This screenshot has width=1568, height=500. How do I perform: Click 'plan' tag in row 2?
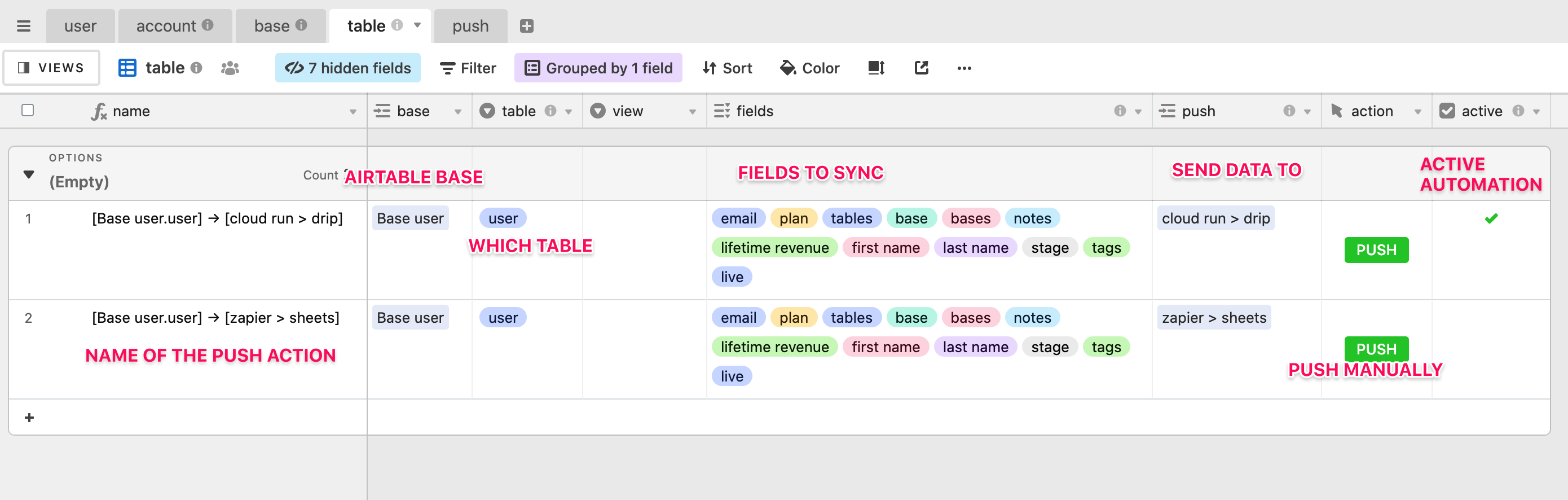point(794,317)
